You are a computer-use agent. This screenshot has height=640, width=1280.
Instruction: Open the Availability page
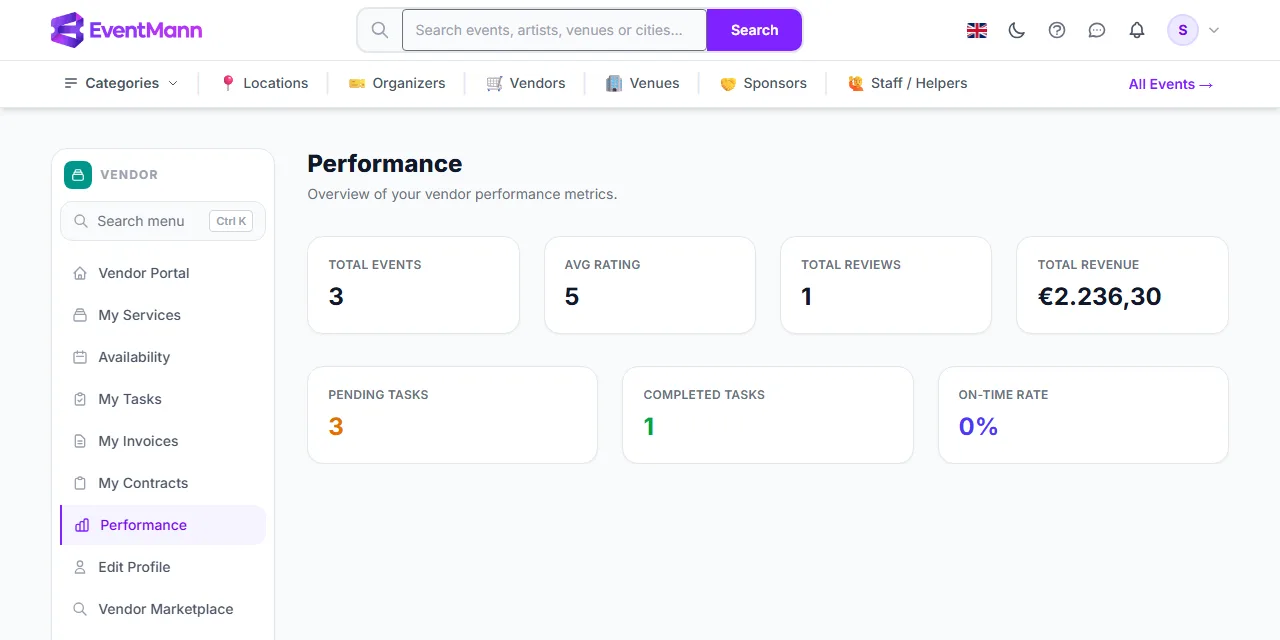(x=163, y=357)
